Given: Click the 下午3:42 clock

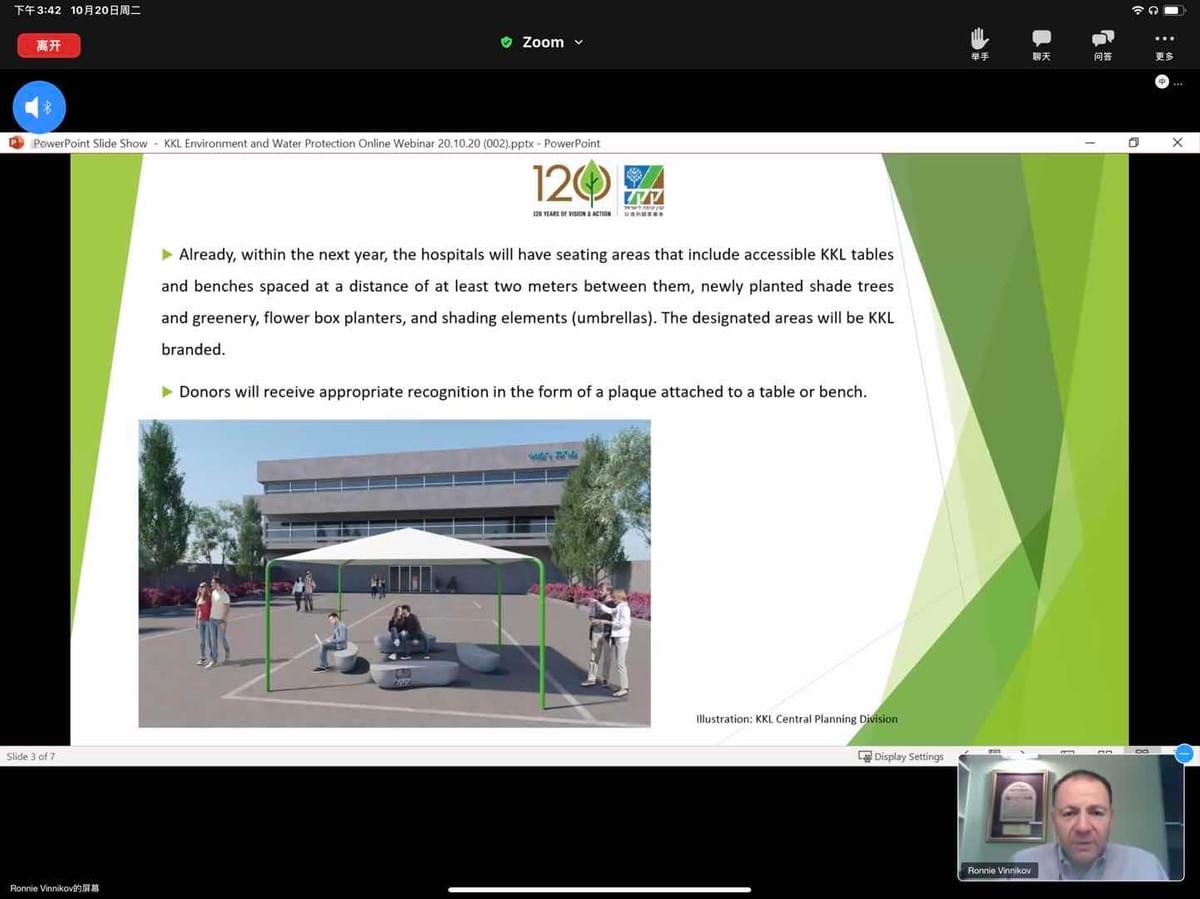Looking at the screenshot, I should [38, 10].
